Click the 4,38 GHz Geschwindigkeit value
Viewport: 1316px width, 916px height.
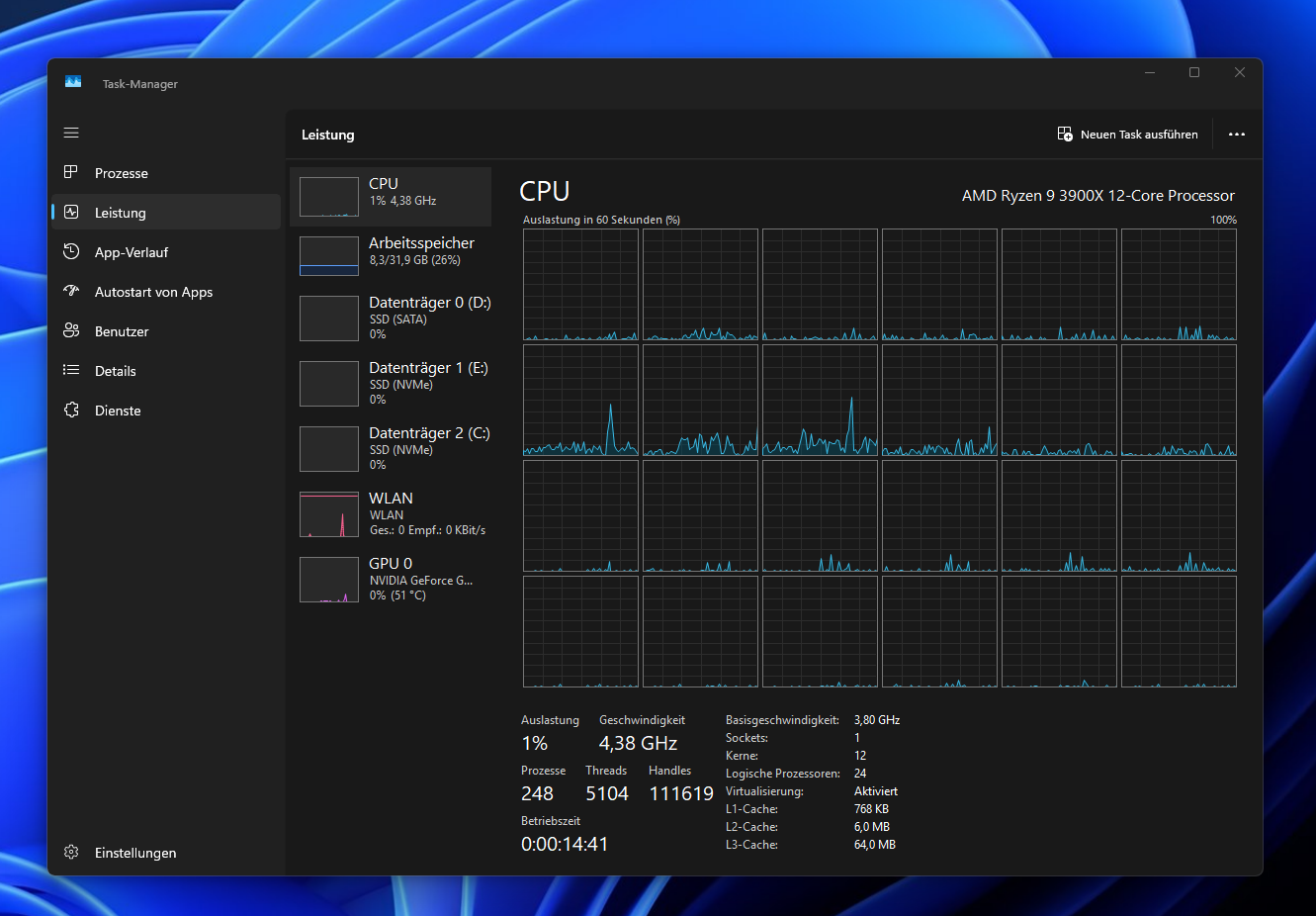[638, 743]
